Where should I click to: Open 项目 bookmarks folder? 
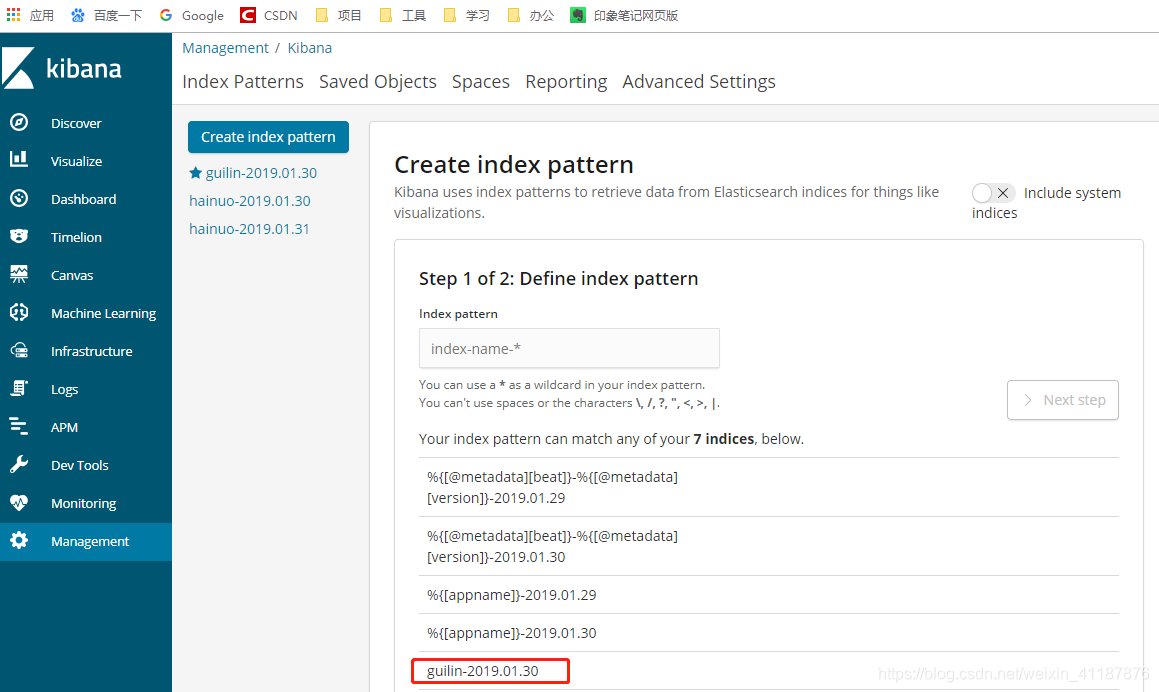pos(339,15)
